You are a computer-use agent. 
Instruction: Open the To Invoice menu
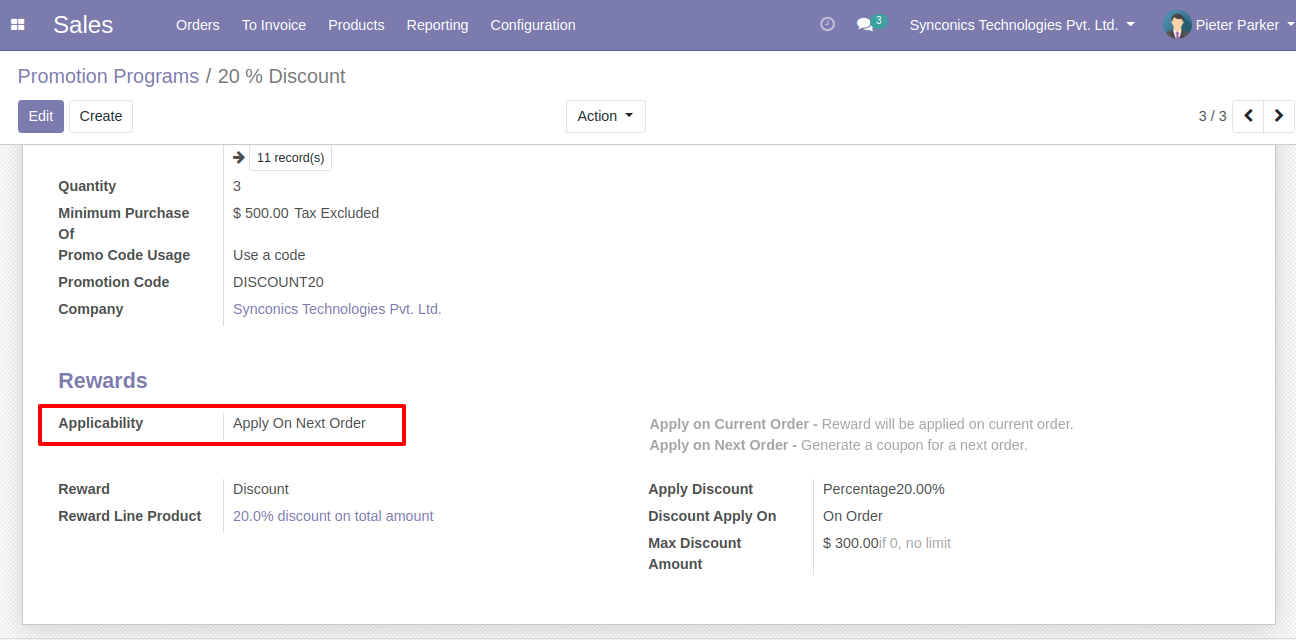274,25
